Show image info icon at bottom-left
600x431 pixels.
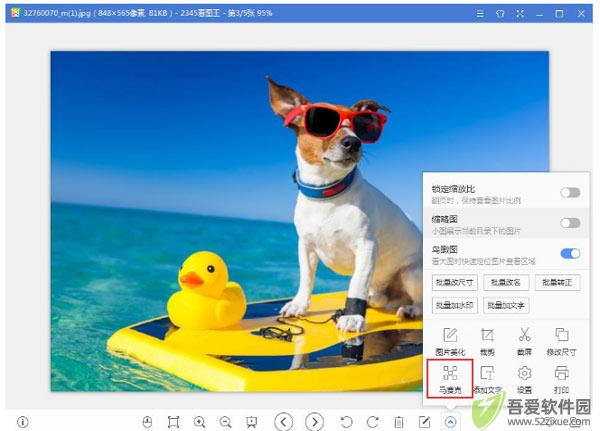click(x=23, y=422)
